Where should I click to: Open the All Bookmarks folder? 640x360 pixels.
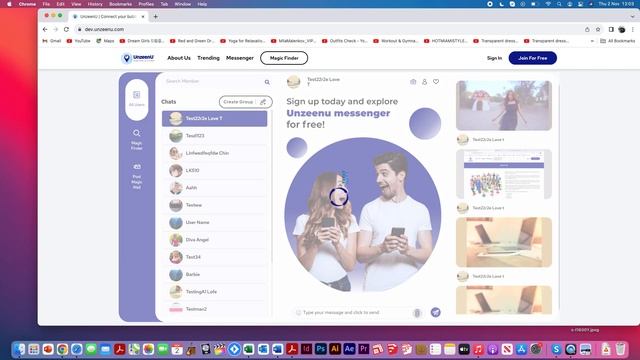coord(618,41)
